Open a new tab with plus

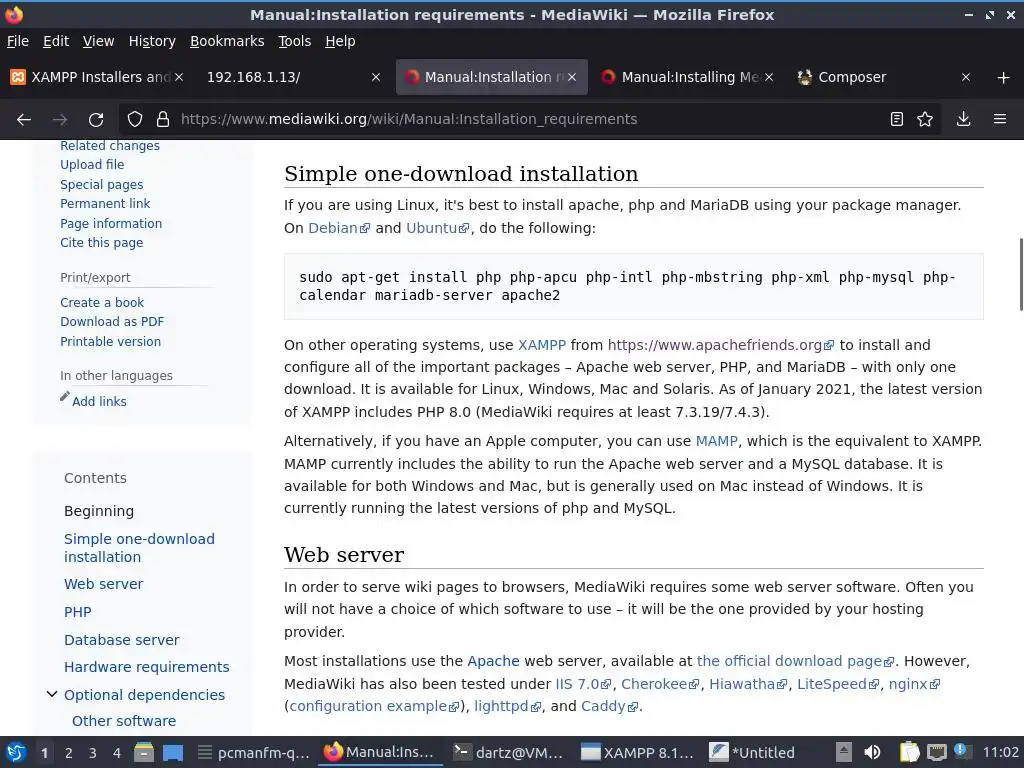tap(1004, 78)
